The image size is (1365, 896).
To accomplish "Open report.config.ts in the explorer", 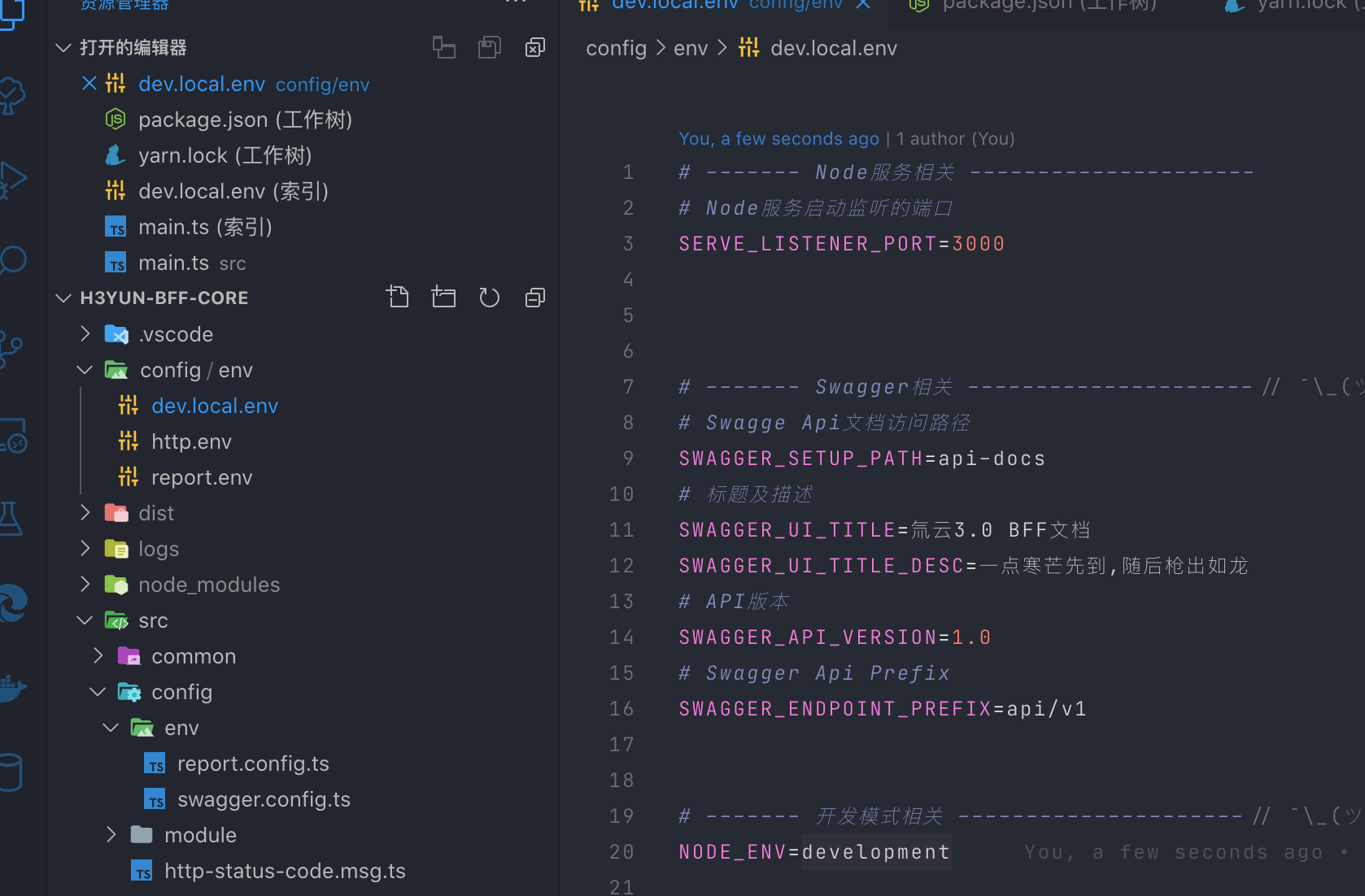I will click(x=253, y=763).
